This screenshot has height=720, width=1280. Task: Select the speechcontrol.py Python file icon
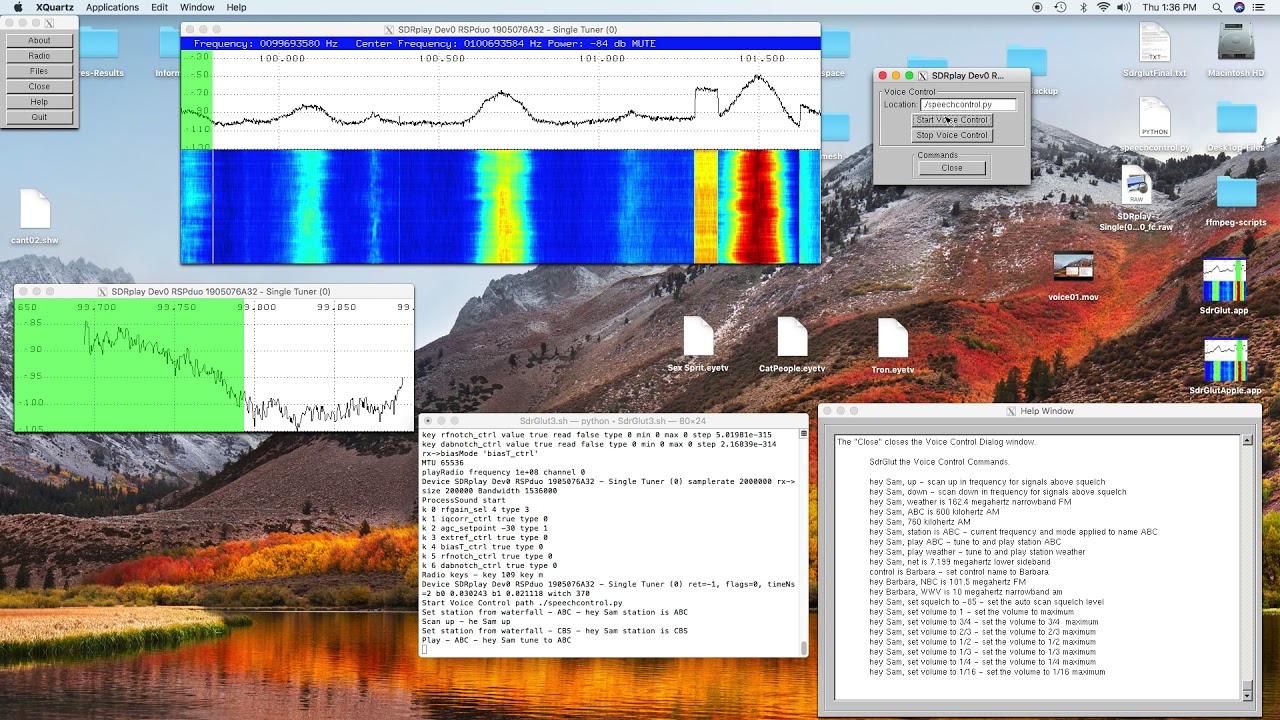click(1154, 118)
